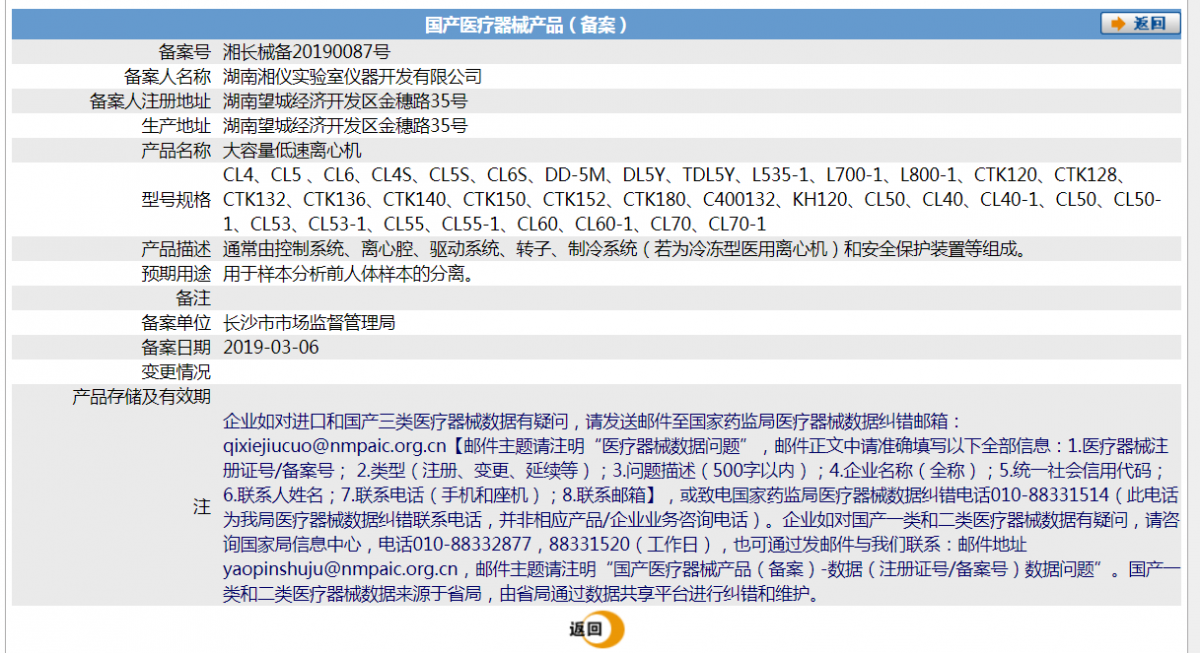Select filing date 2019-03-06
The height and width of the screenshot is (653, 1200).
point(271,348)
